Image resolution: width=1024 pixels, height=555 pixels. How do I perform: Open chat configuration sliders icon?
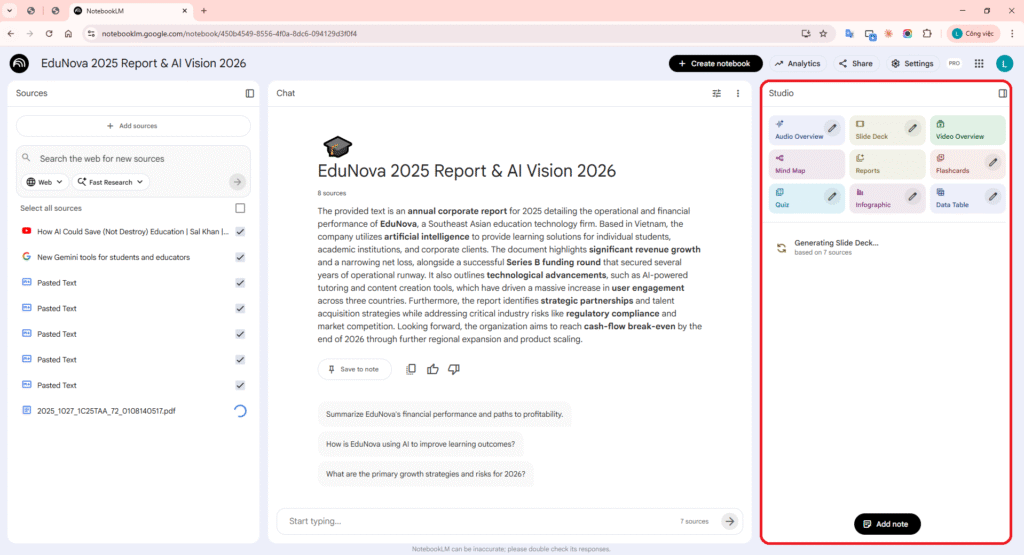pyautogui.click(x=716, y=93)
